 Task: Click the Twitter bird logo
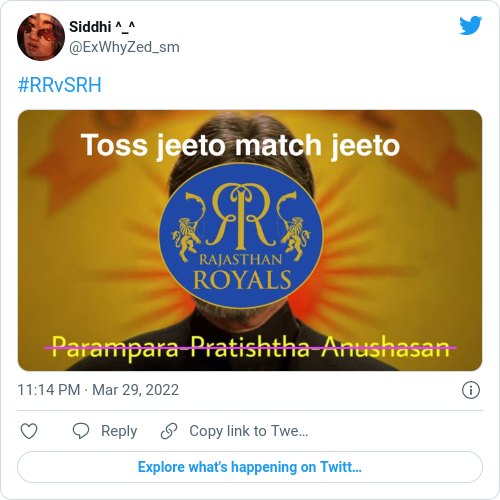point(470,25)
